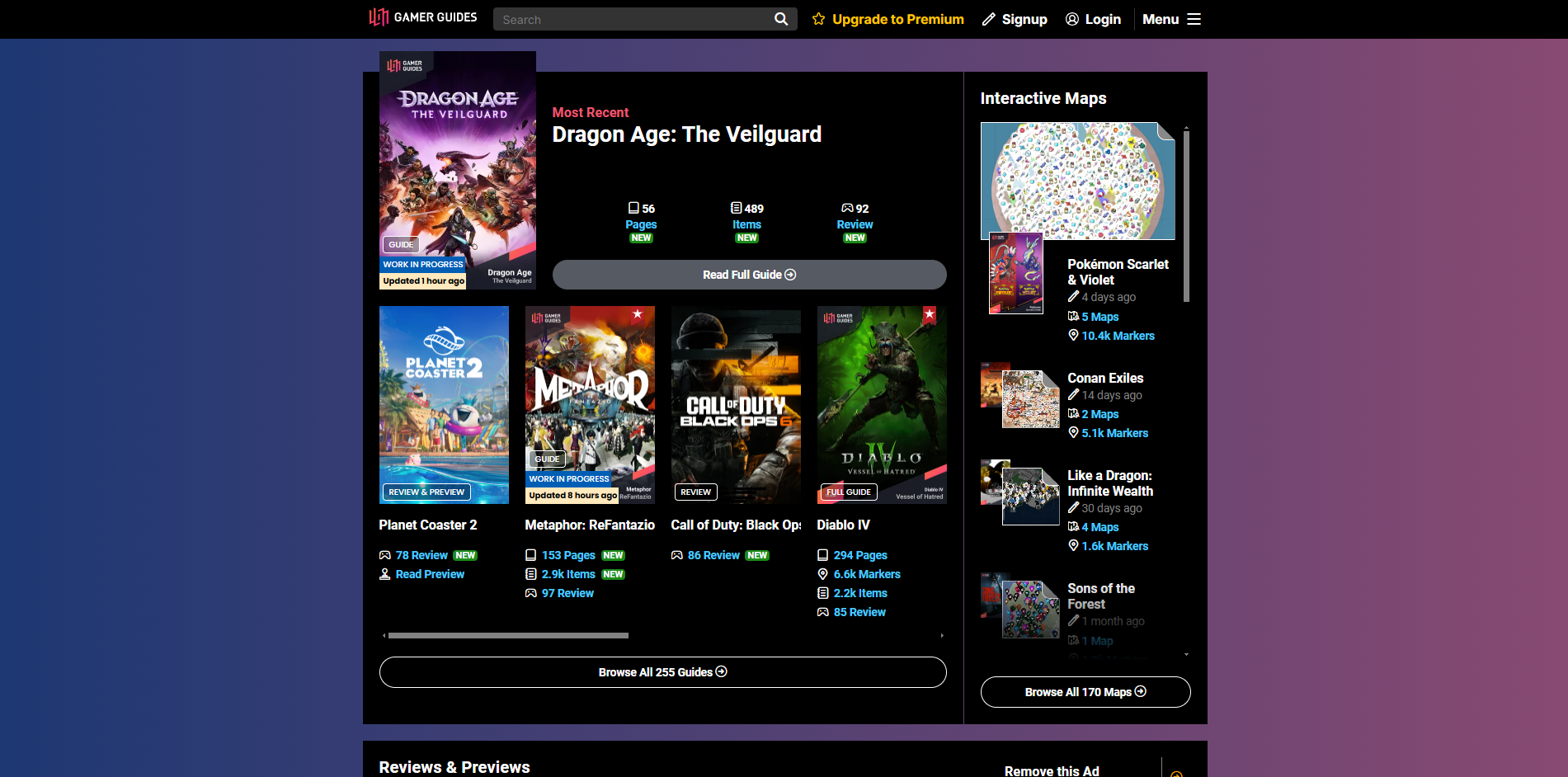Screen dimensions: 1568x777
Task: Click pin icon beside 1.6k Markers
Action: pos(1073,545)
